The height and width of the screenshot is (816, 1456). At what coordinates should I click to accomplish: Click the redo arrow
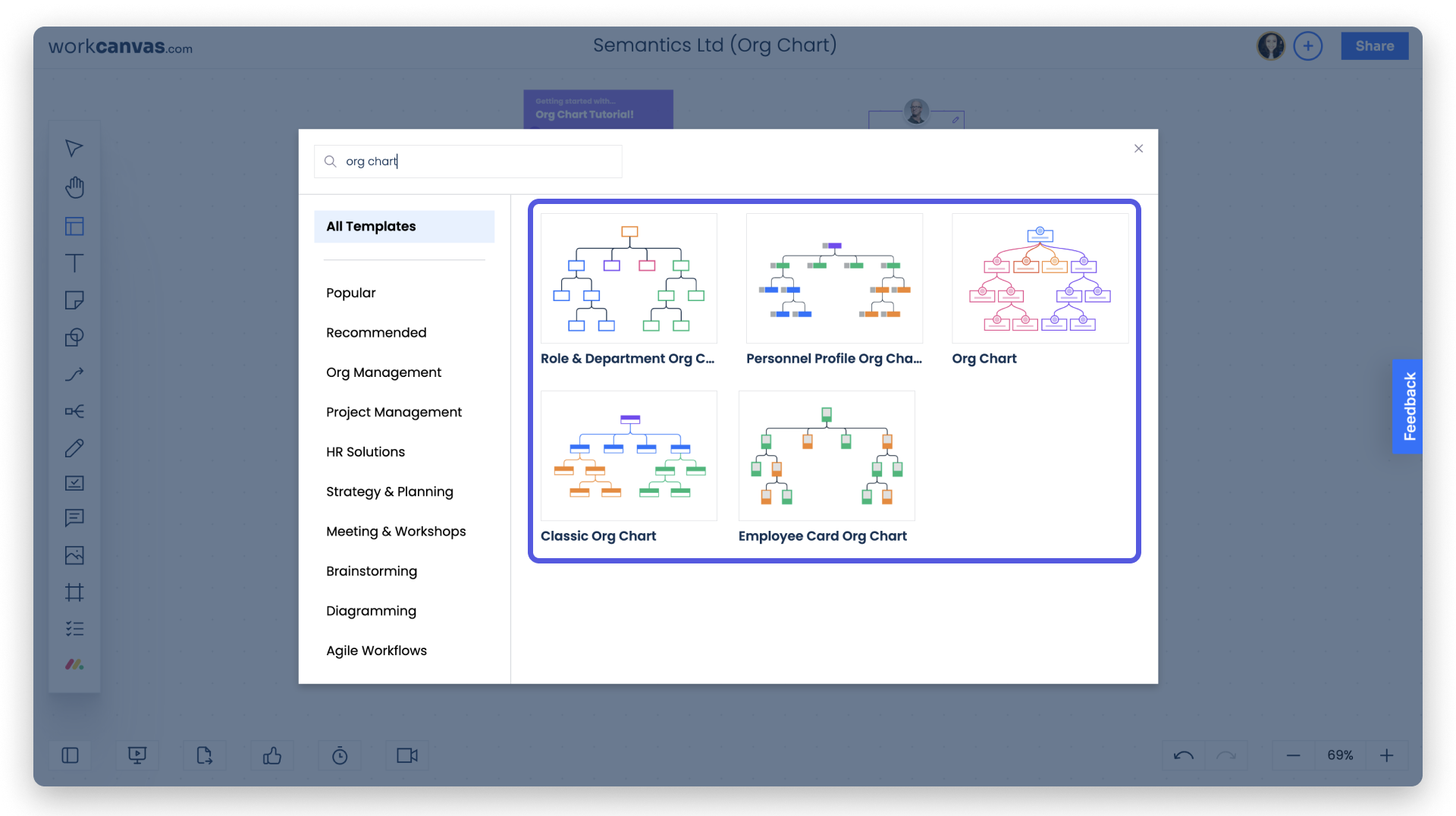(1226, 755)
